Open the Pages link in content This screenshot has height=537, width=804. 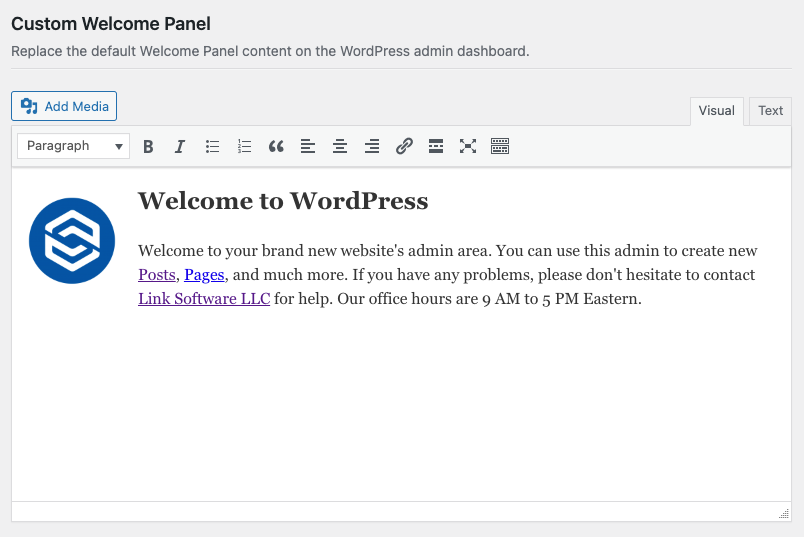204,275
